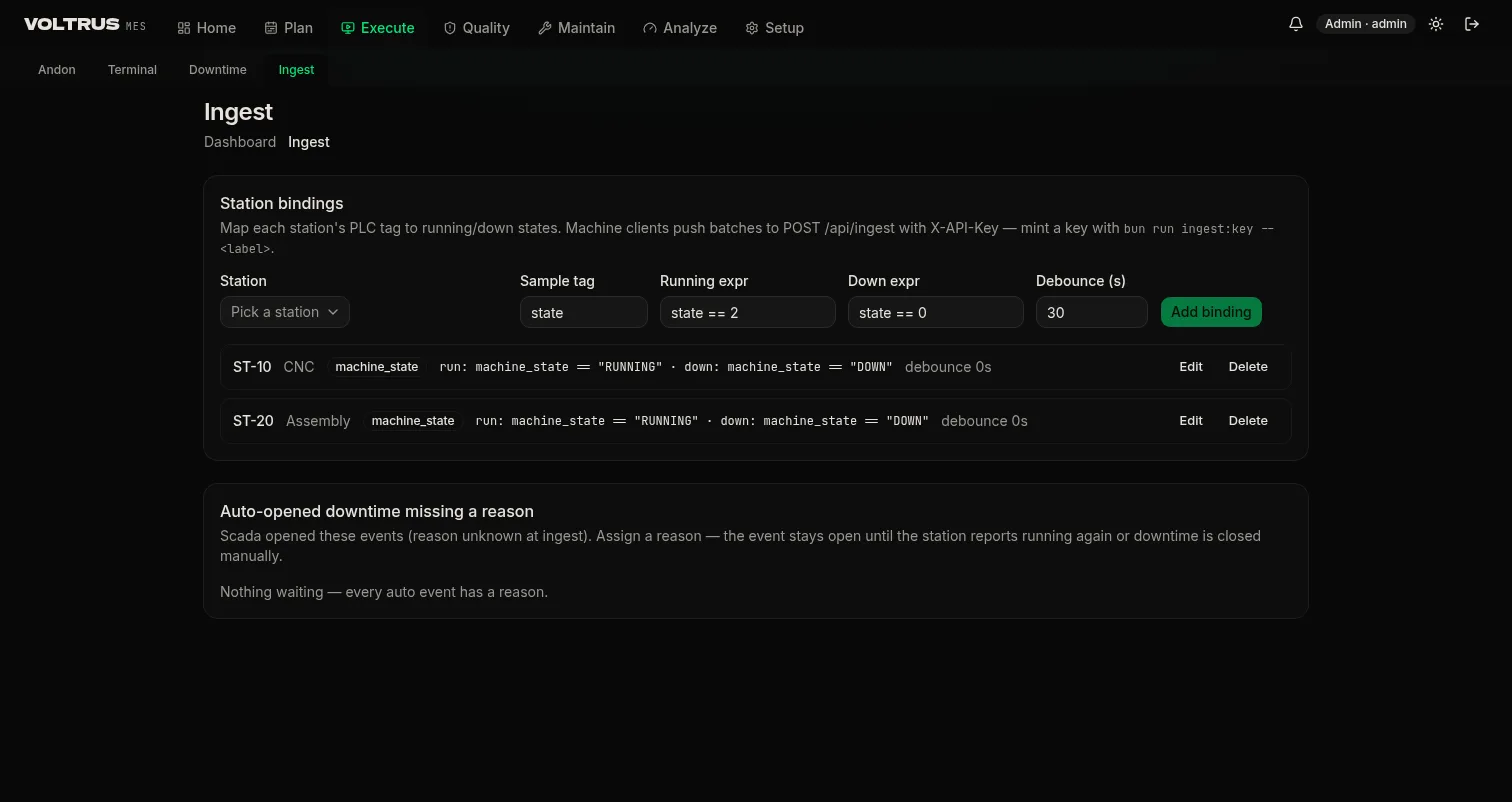The height and width of the screenshot is (802, 1512).
Task: Click the ST-10 run/down expression text
Action: click(666, 367)
